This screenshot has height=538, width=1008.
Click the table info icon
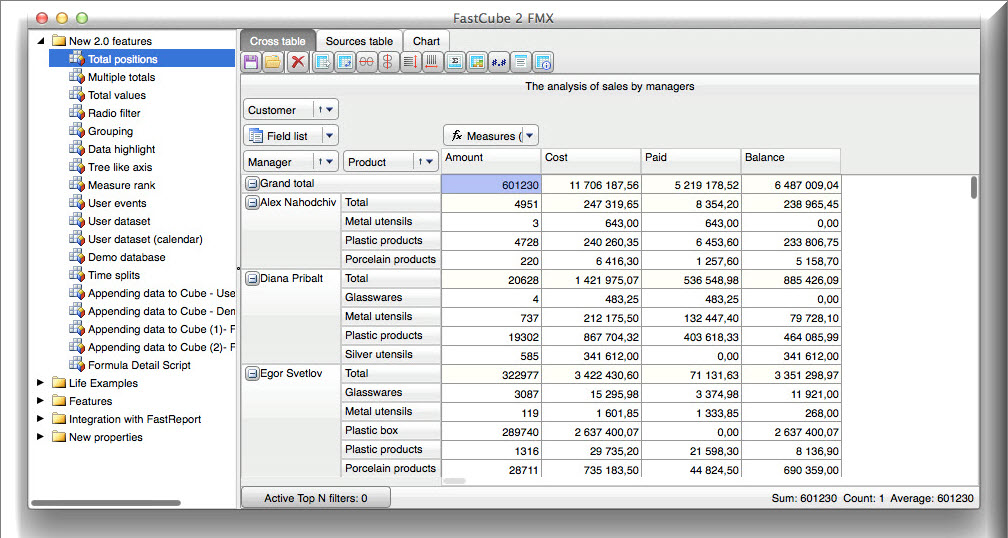[x=543, y=62]
